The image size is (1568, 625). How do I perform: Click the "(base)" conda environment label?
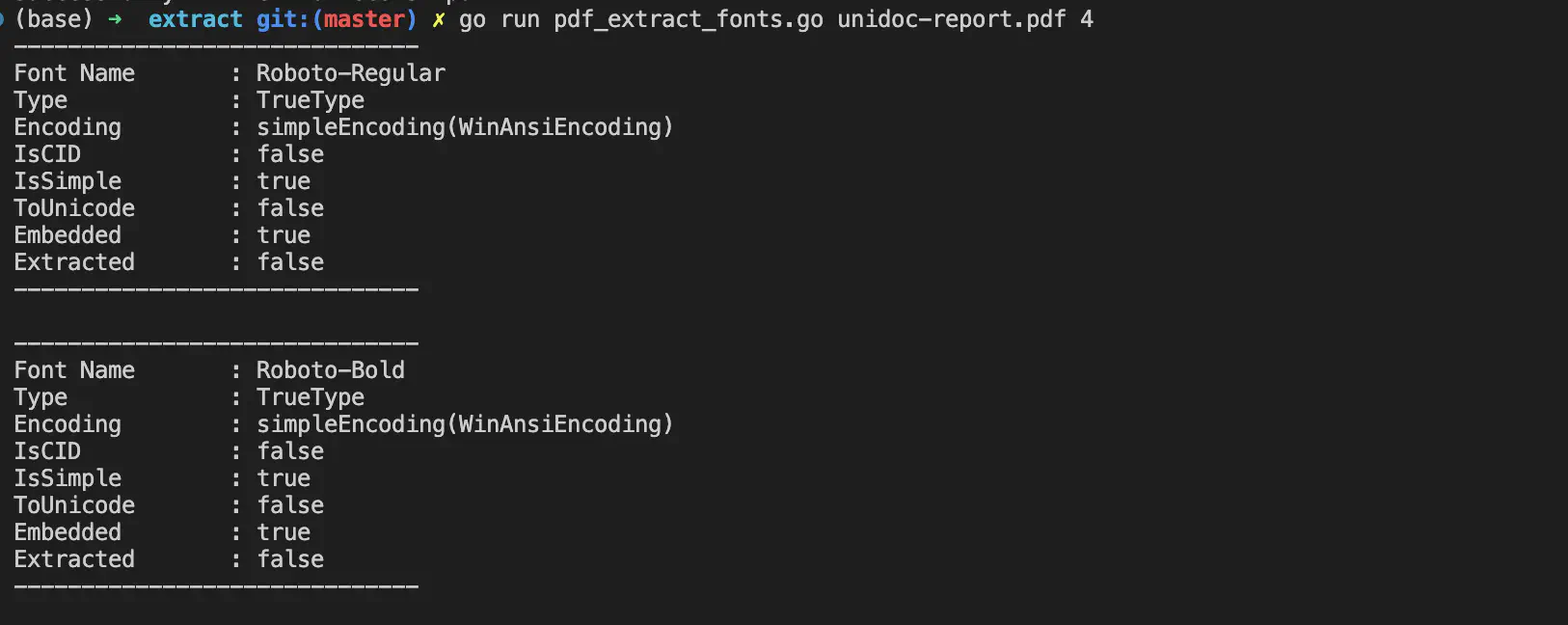point(54,19)
